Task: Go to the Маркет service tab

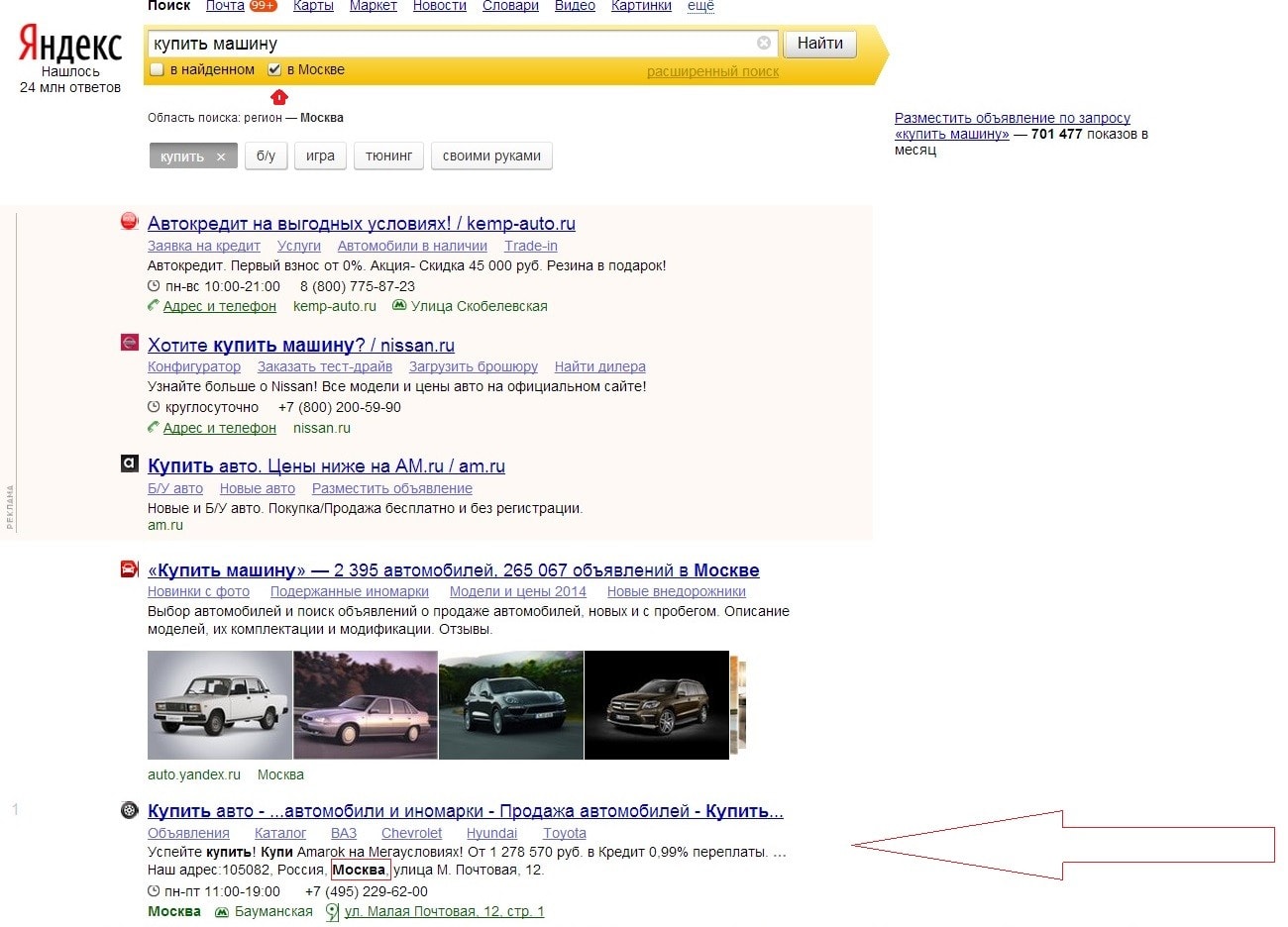Action: tap(373, 6)
